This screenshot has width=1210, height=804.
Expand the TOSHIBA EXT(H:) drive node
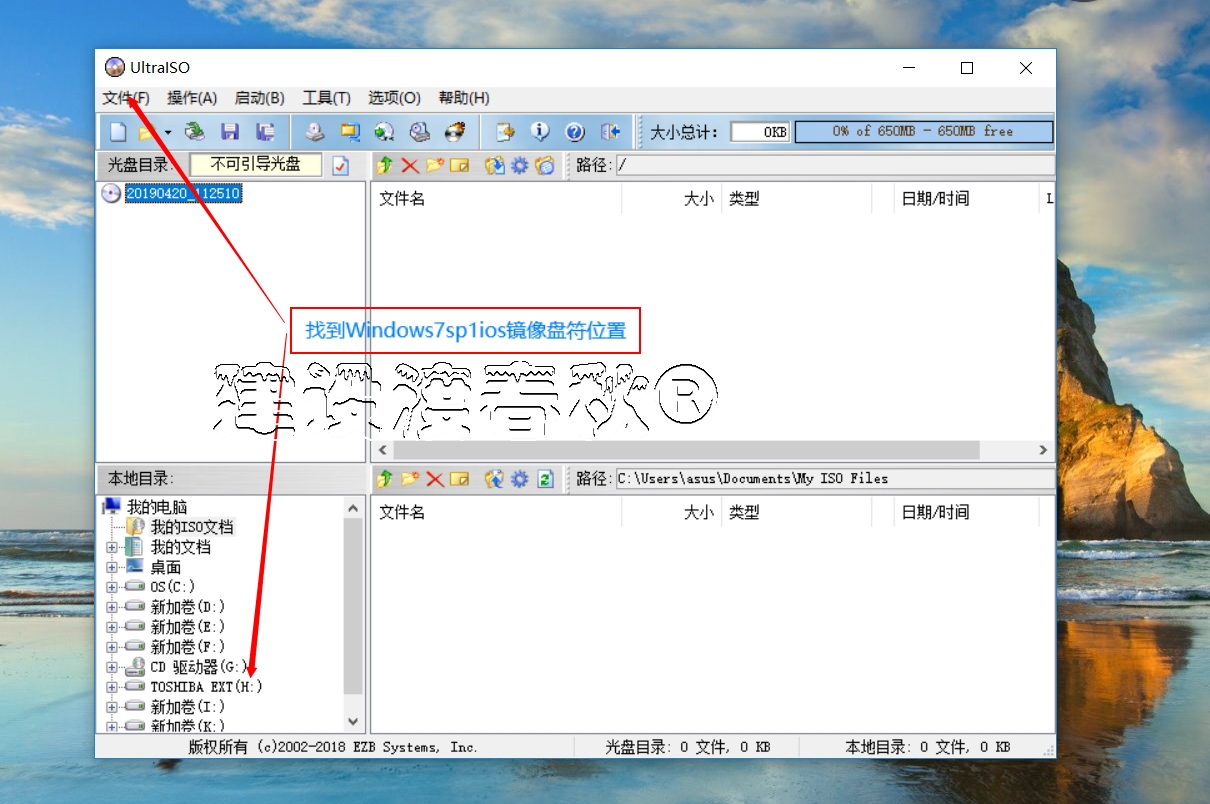pos(112,687)
